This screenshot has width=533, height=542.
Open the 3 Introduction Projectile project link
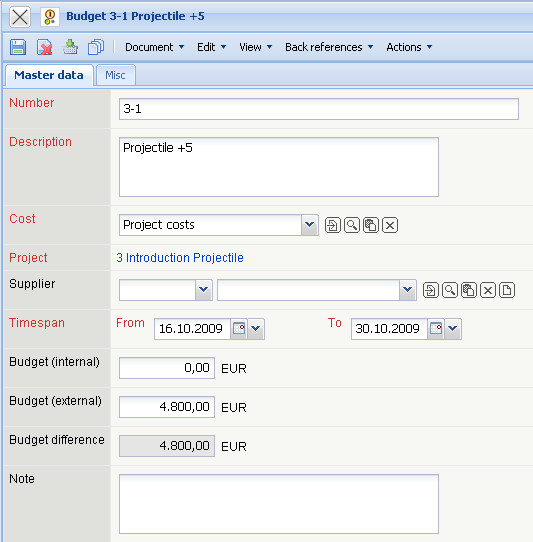180,258
